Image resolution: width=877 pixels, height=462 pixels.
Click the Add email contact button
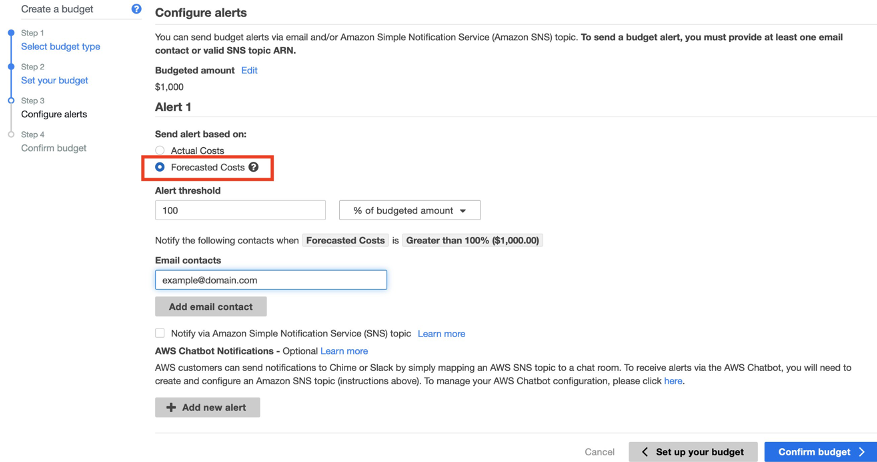(x=211, y=307)
